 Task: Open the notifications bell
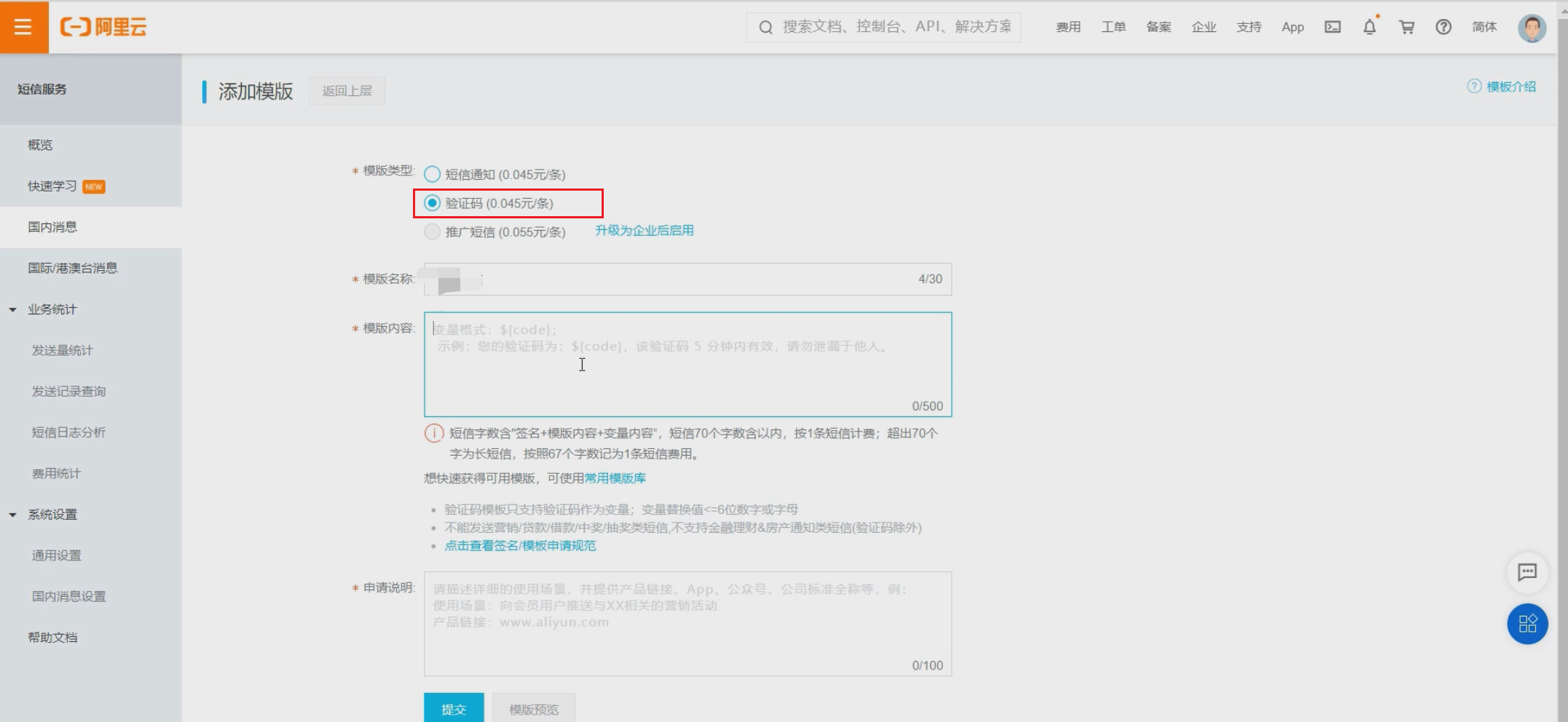click(x=1369, y=27)
